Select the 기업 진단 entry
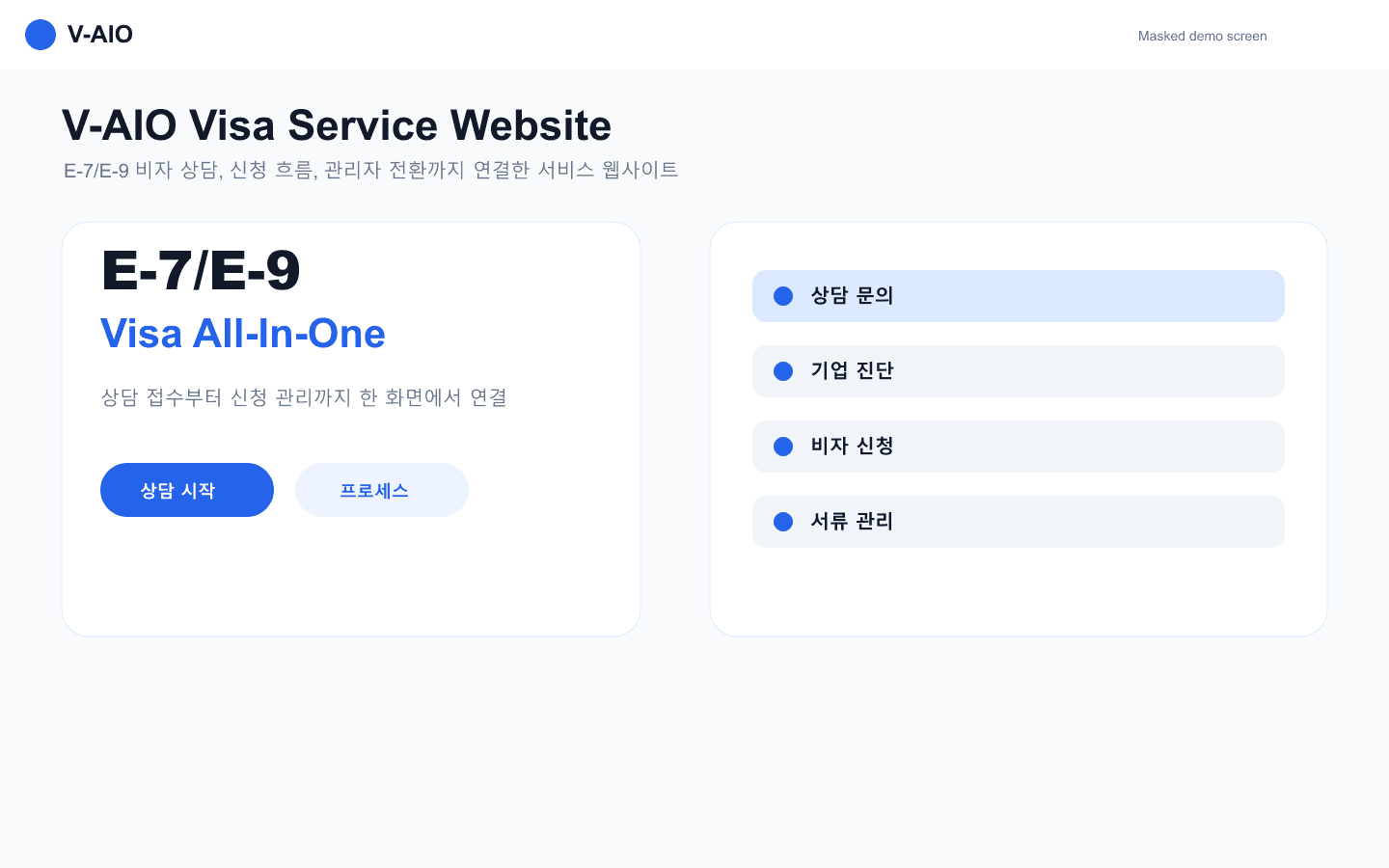 coord(1019,371)
